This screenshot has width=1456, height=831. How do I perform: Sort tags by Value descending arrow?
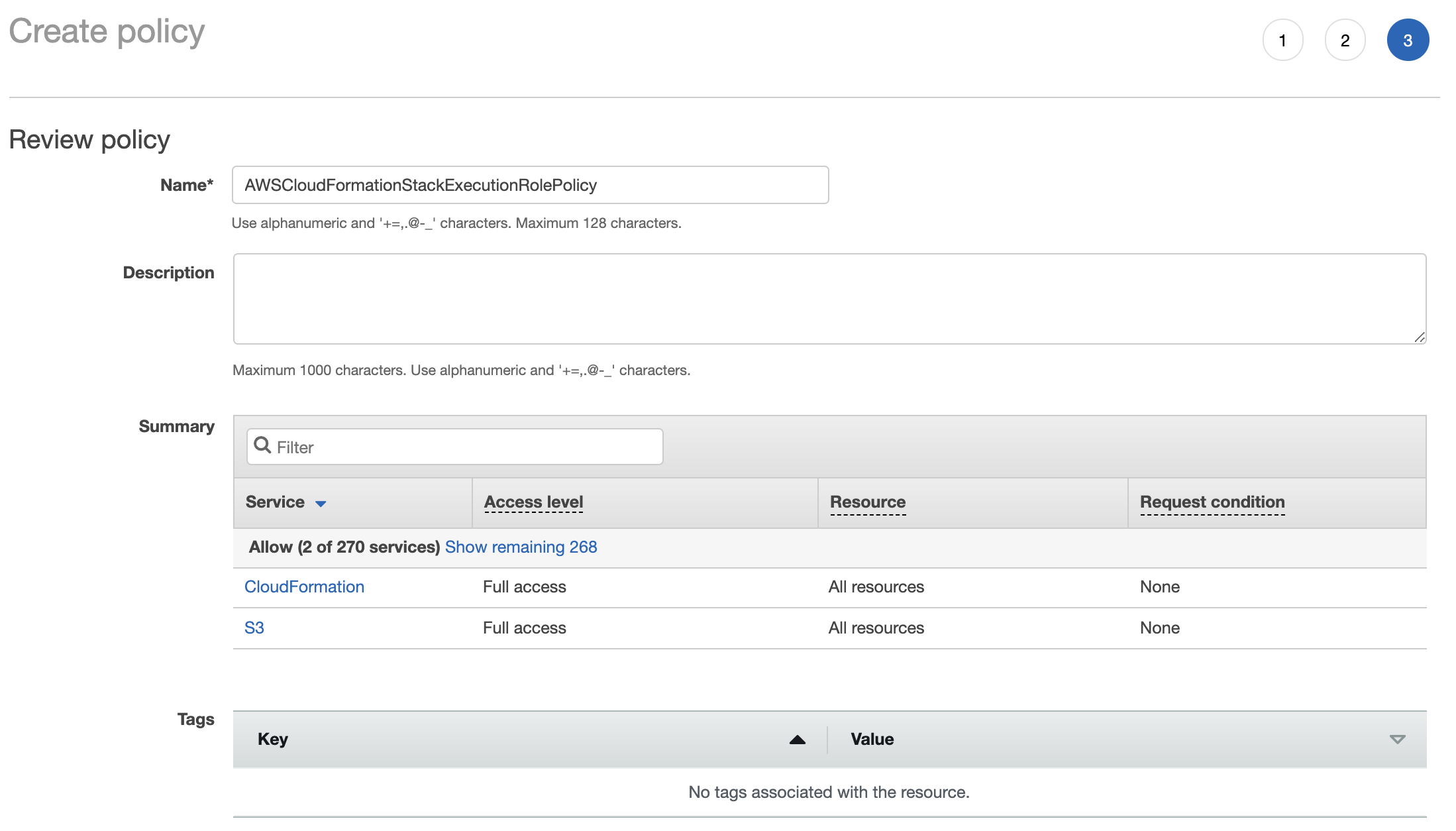coord(1397,740)
